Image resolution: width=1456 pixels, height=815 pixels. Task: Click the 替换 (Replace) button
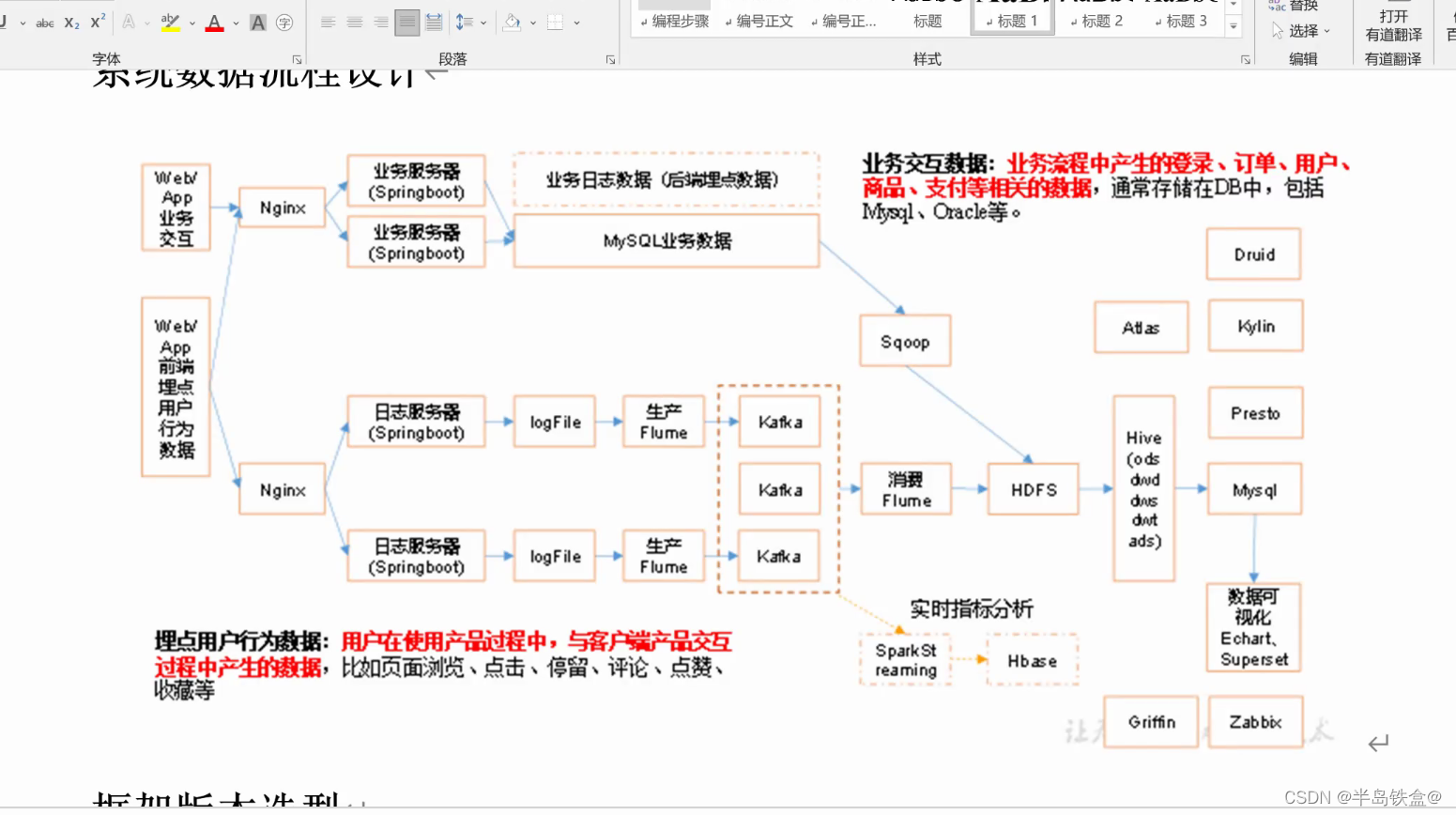click(1294, 6)
